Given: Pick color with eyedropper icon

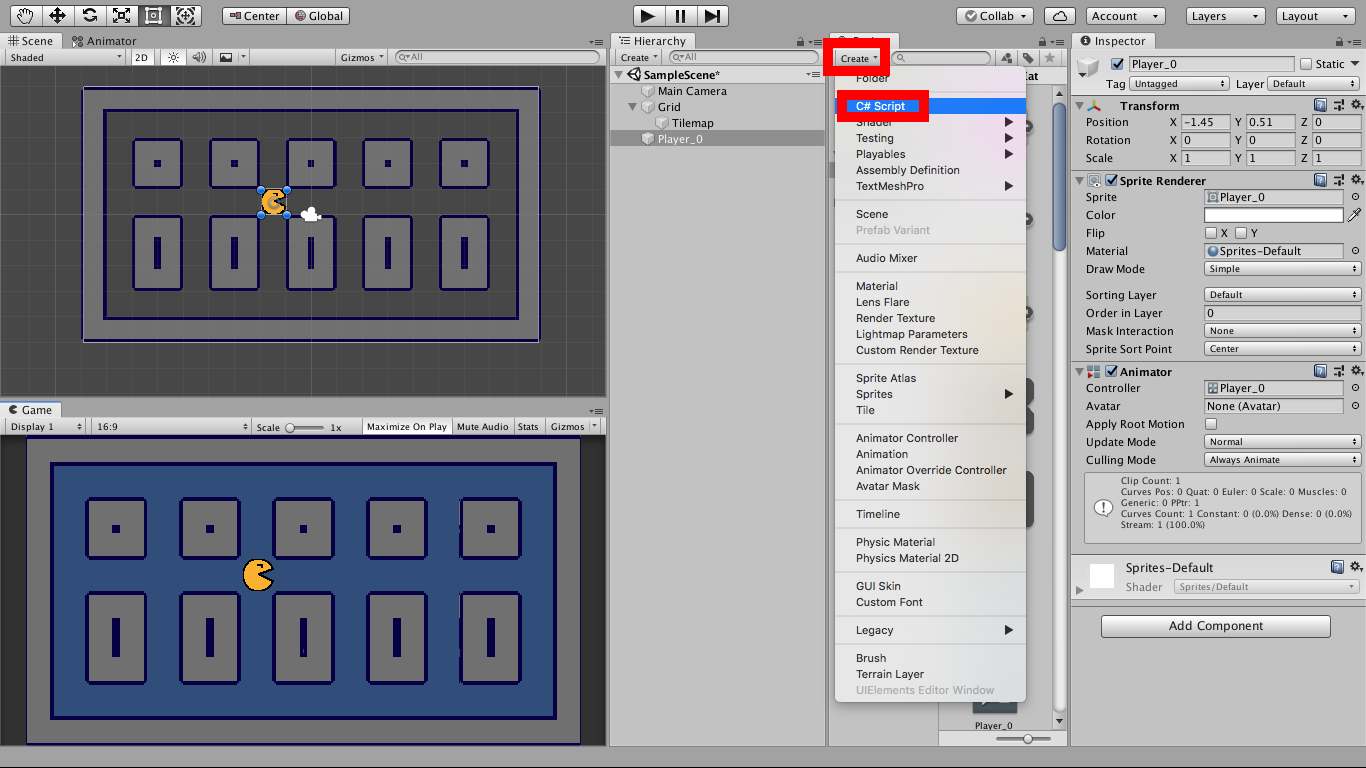Looking at the screenshot, I should pos(1355,215).
